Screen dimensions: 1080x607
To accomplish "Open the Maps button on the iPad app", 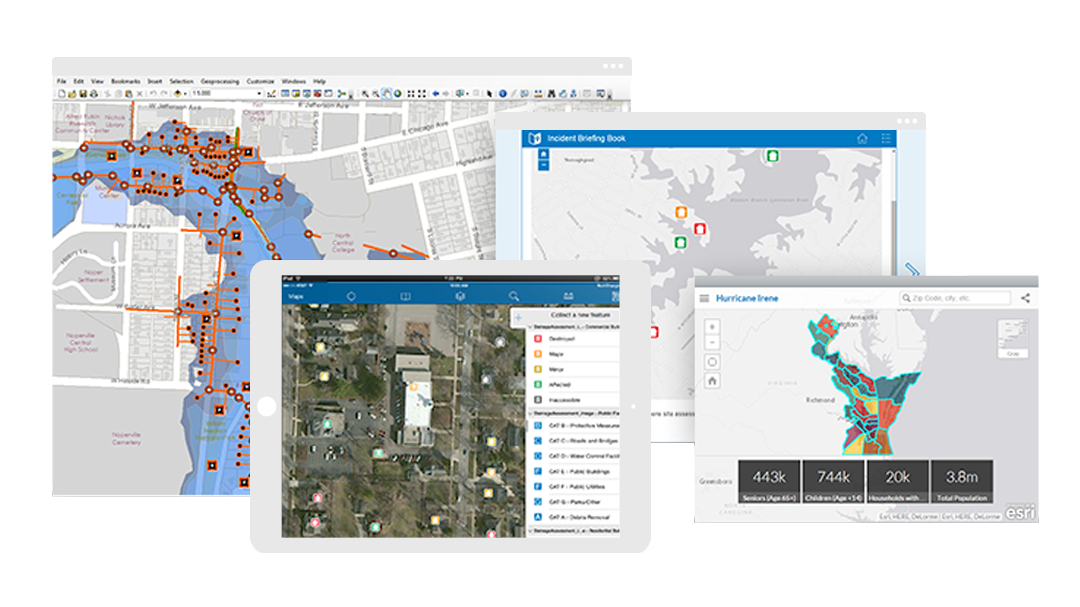I will [296, 296].
